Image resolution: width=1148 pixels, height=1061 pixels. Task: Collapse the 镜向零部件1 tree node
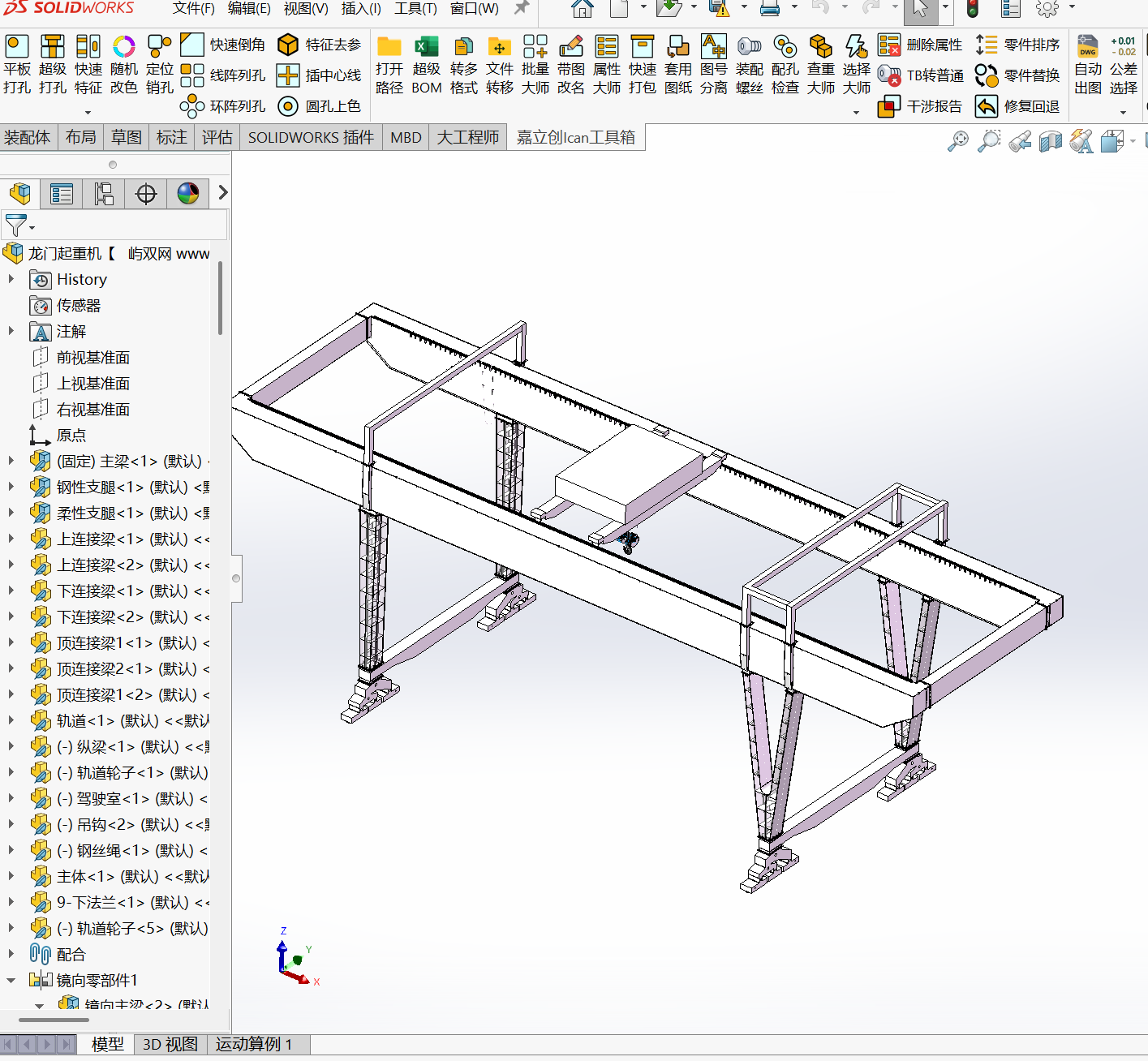(x=11, y=980)
